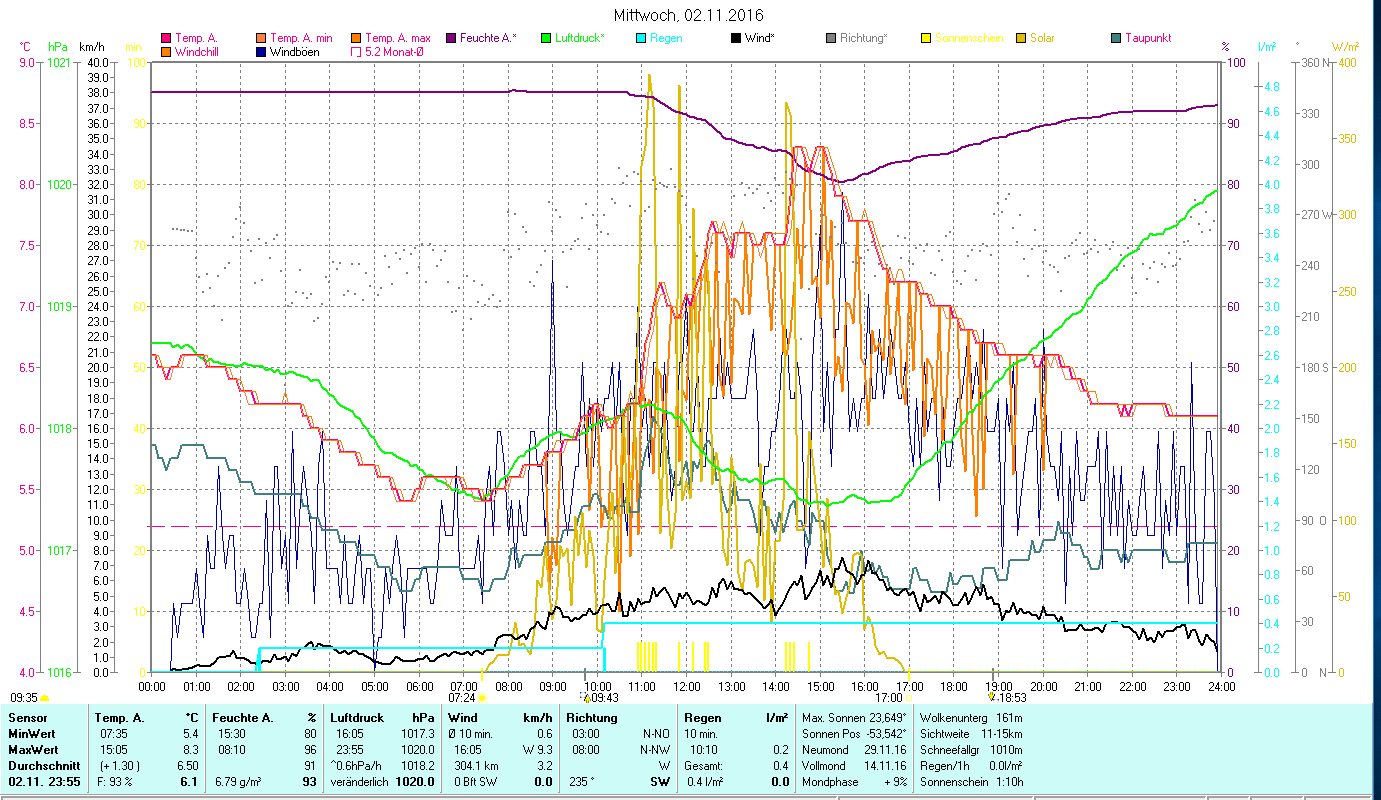
Task: Click the sun icon beside 09:35
Action: (x=45, y=698)
